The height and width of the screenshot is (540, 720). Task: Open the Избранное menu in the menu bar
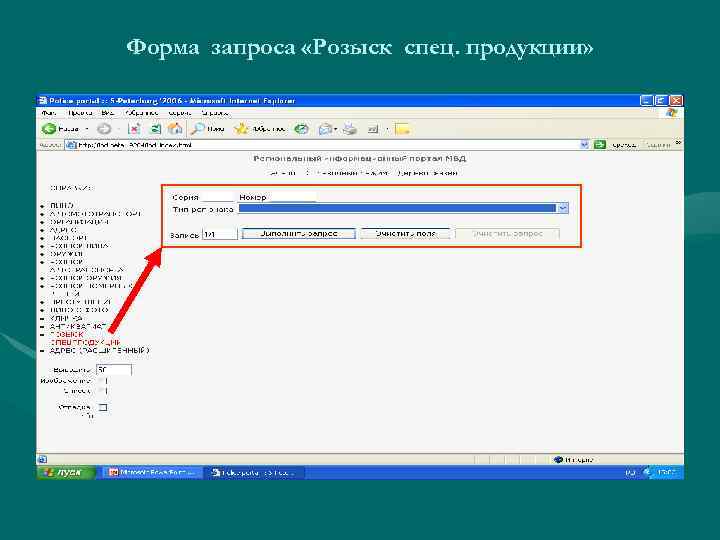pos(141,113)
